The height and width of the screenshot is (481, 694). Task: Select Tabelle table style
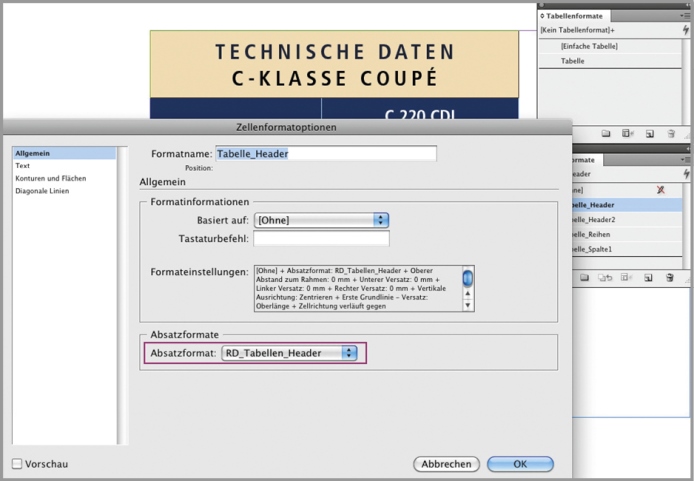610,61
